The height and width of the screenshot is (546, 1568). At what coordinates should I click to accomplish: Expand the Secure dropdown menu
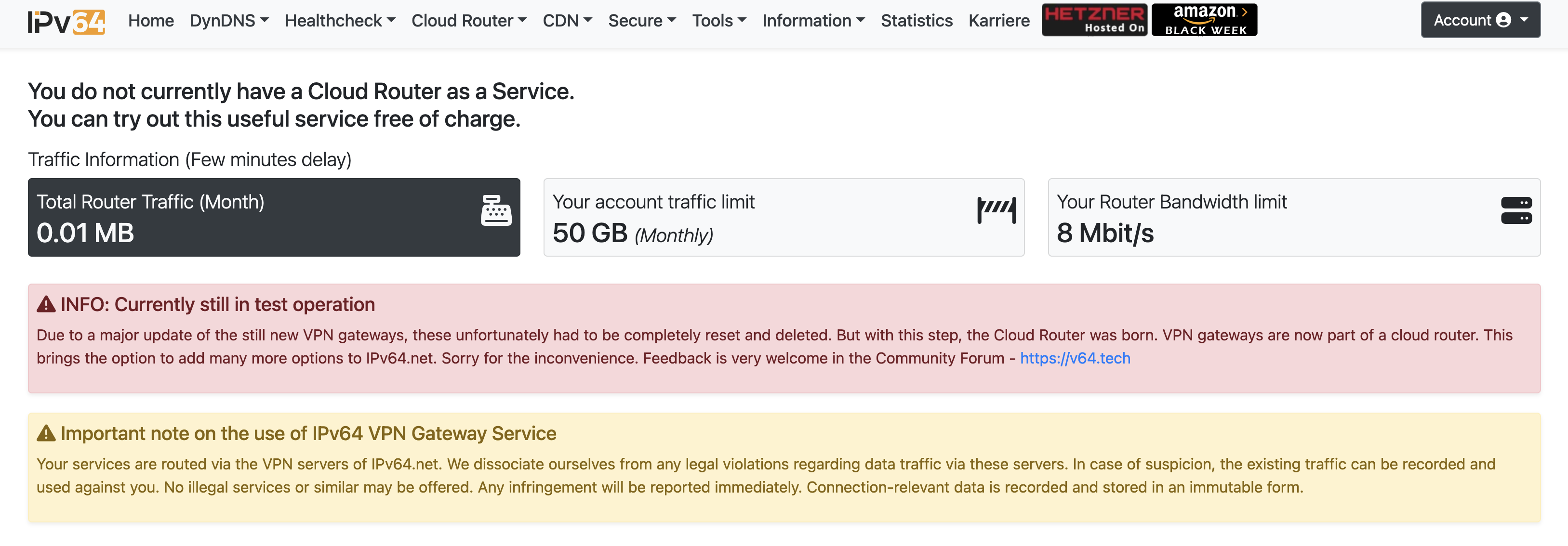[x=641, y=21]
